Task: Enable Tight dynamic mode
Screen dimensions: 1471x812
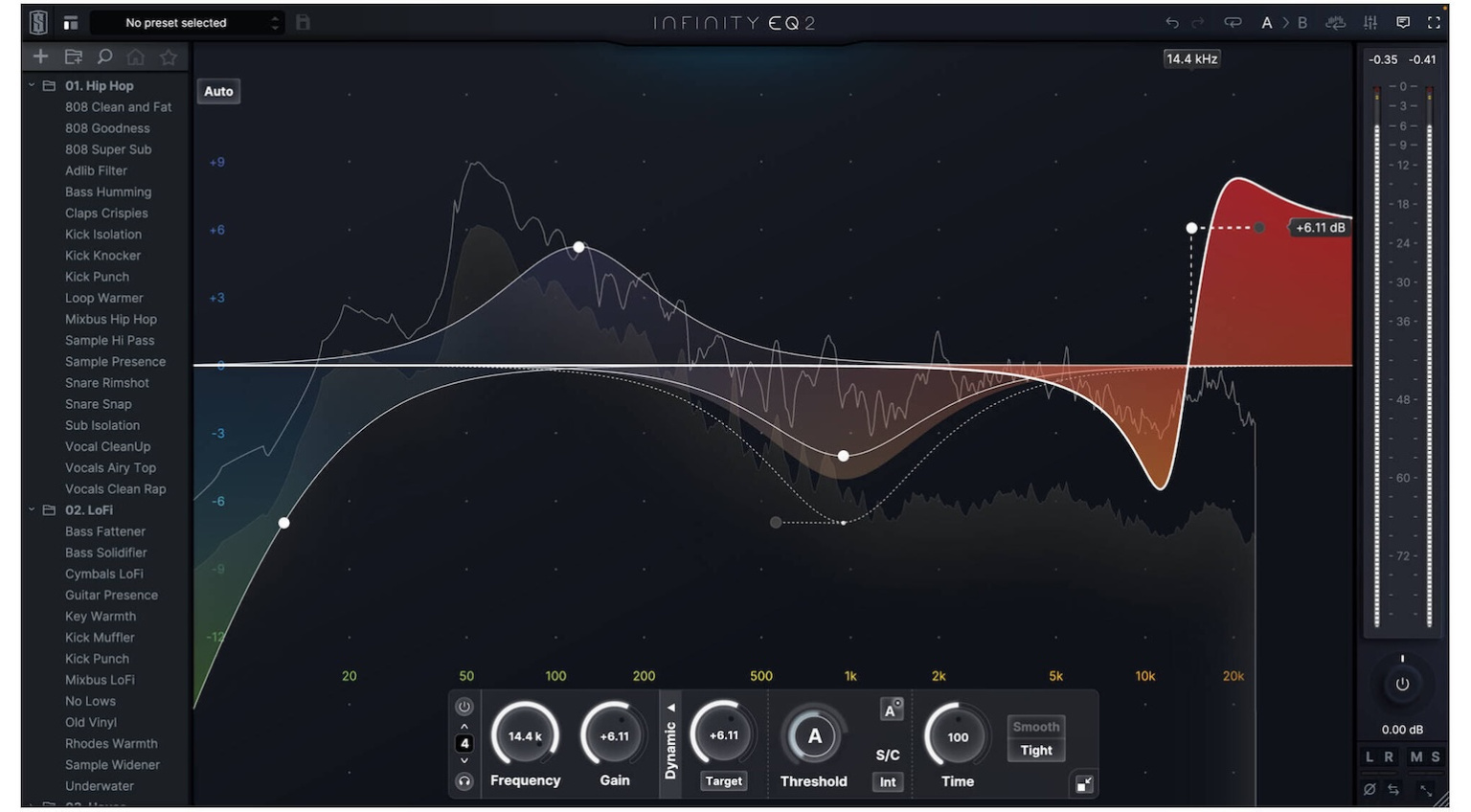Action: (1035, 751)
